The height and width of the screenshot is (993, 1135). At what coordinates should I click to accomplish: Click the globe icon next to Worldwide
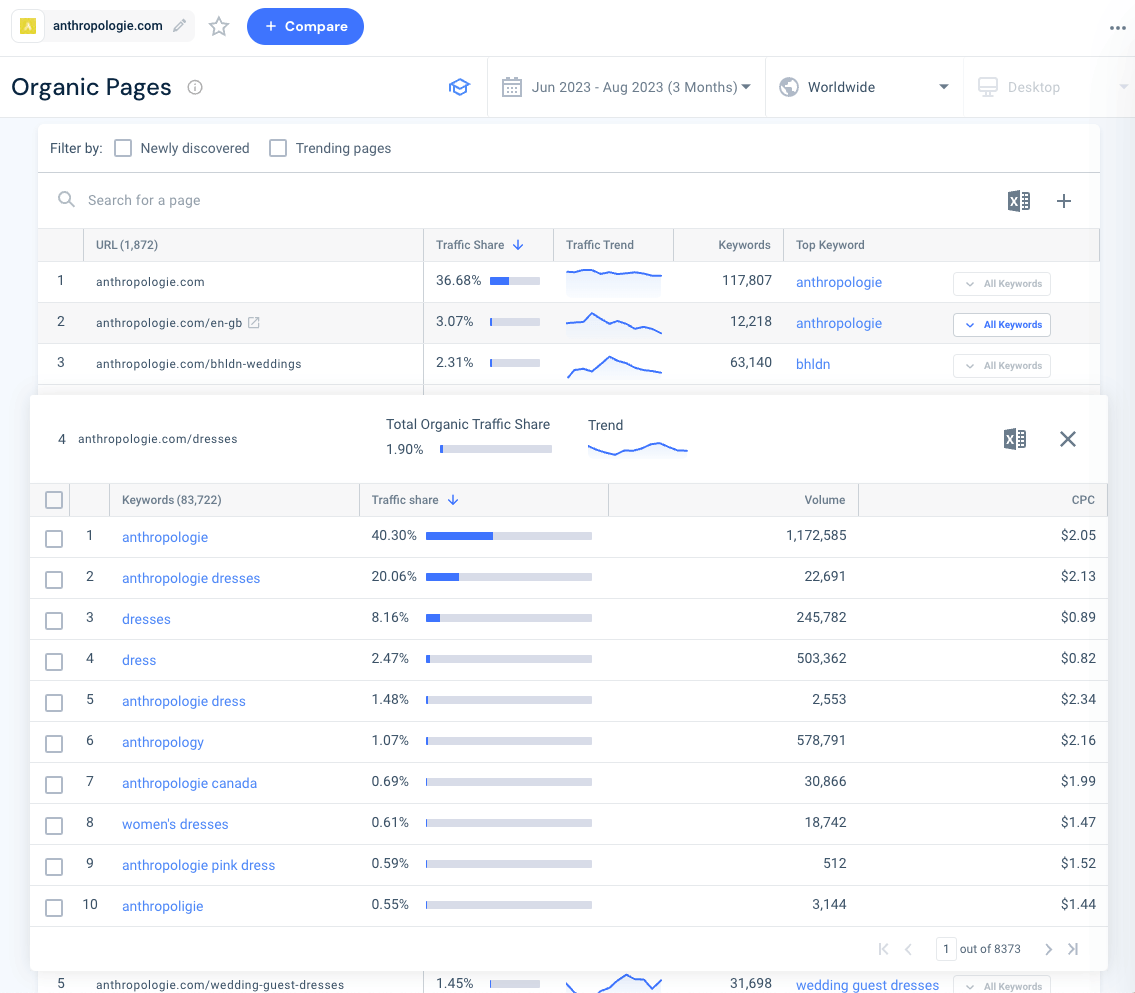[x=788, y=87]
